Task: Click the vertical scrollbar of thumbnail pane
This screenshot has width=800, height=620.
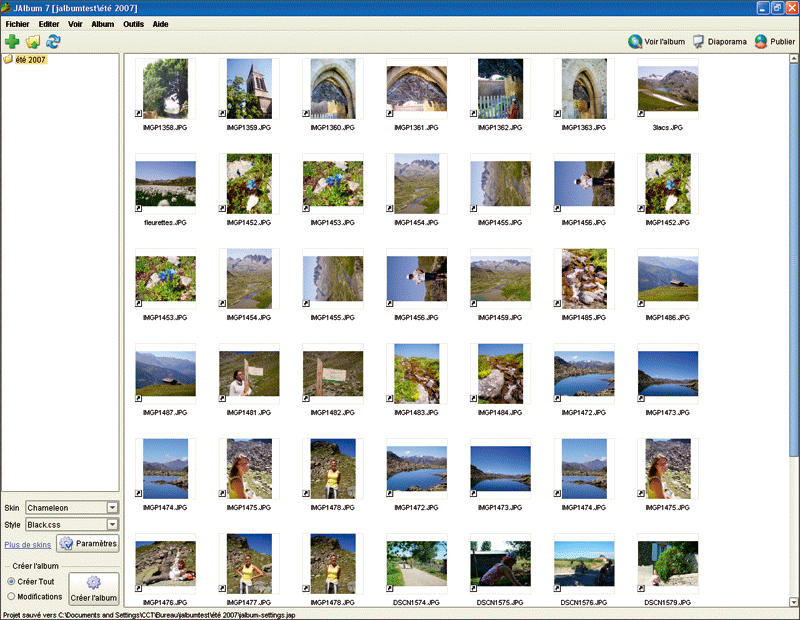Action: point(793,330)
